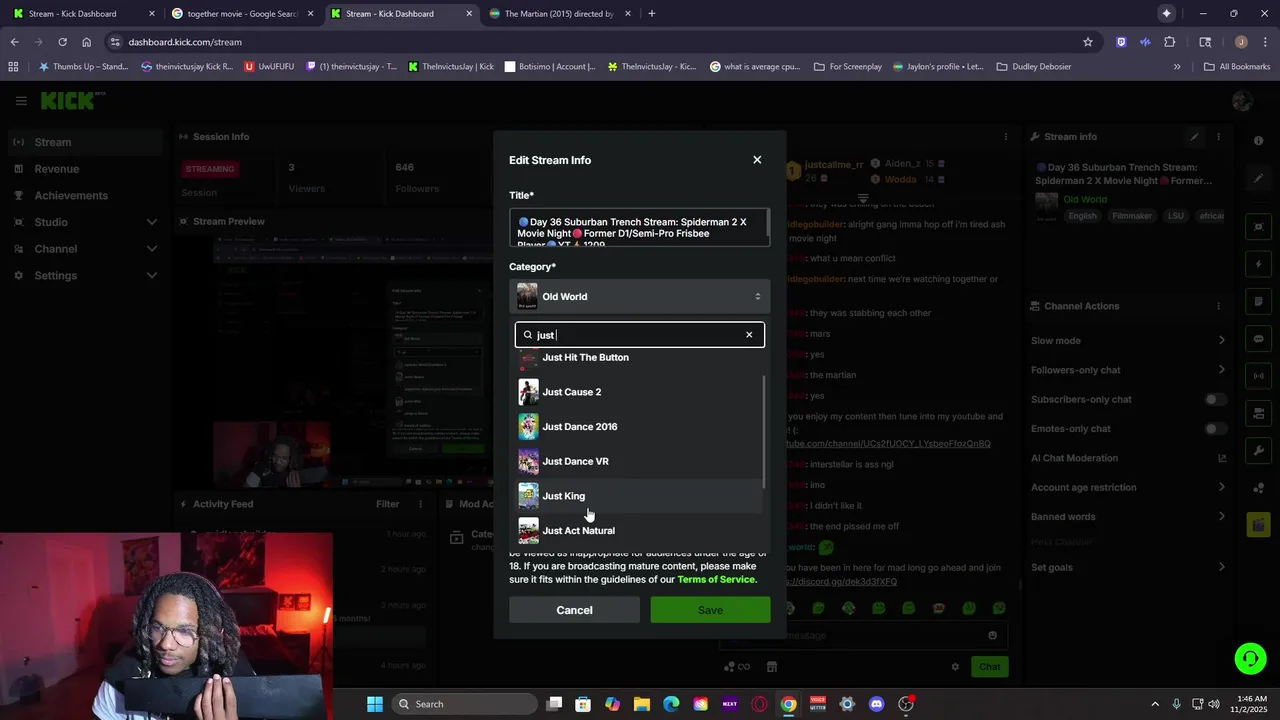Show hidden bookmarks overflow chevron
This screenshot has height=720, width=1280.
1177,67
